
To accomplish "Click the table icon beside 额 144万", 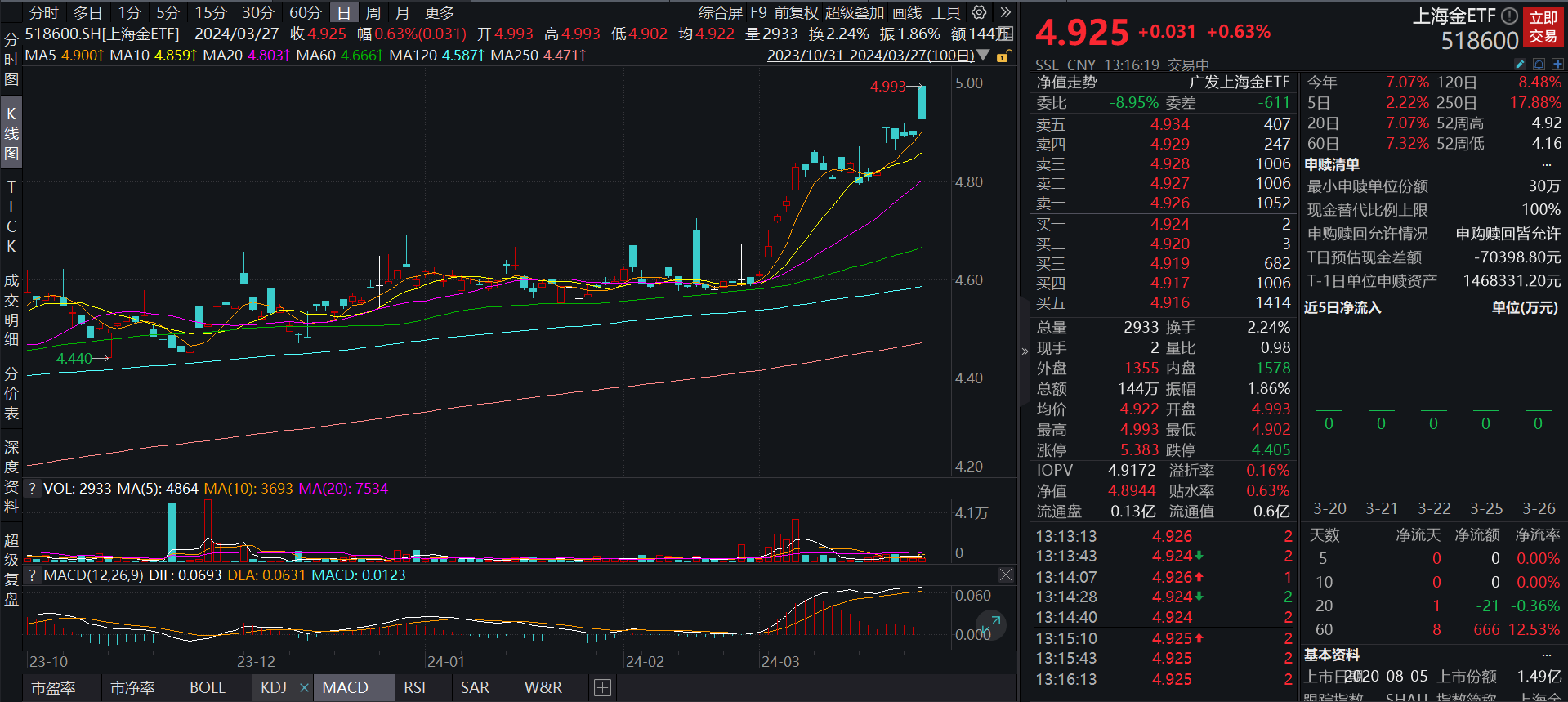I will click(1006, 34).
